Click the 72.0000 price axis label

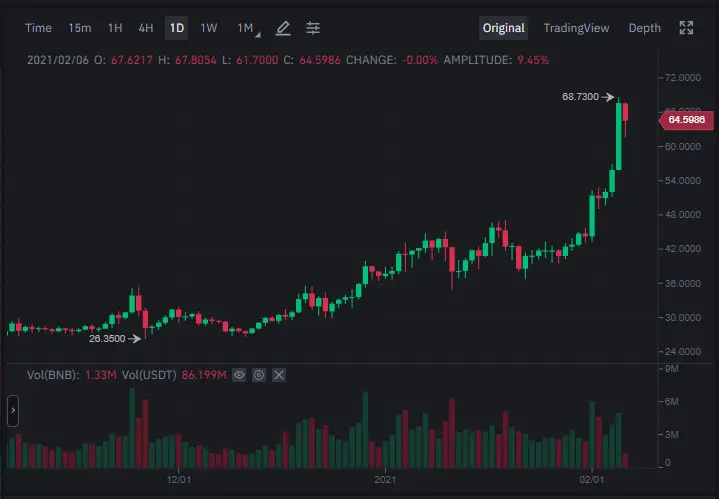[x=682, y=78]
